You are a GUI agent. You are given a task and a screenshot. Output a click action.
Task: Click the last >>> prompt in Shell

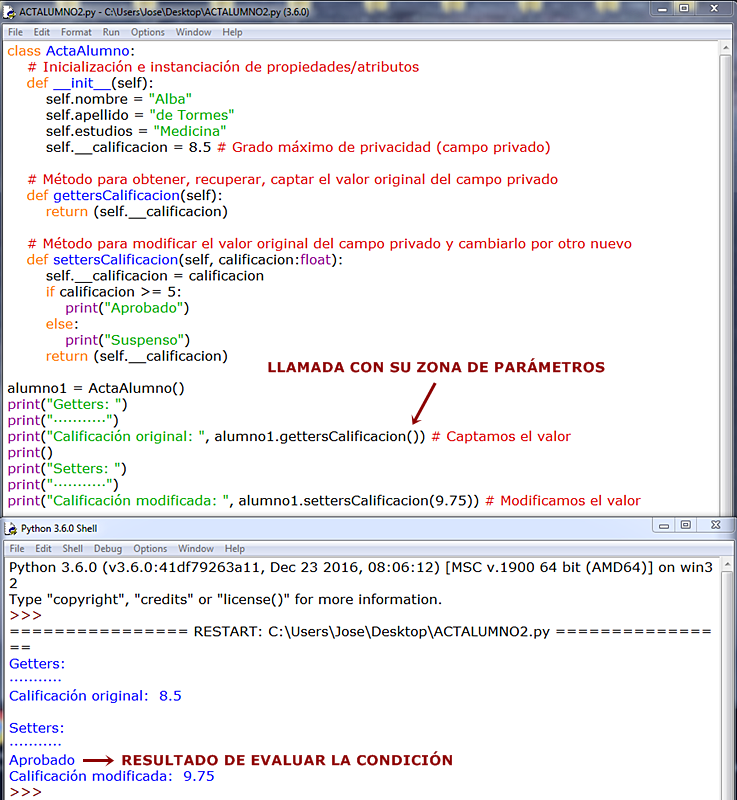coord(26,792)
